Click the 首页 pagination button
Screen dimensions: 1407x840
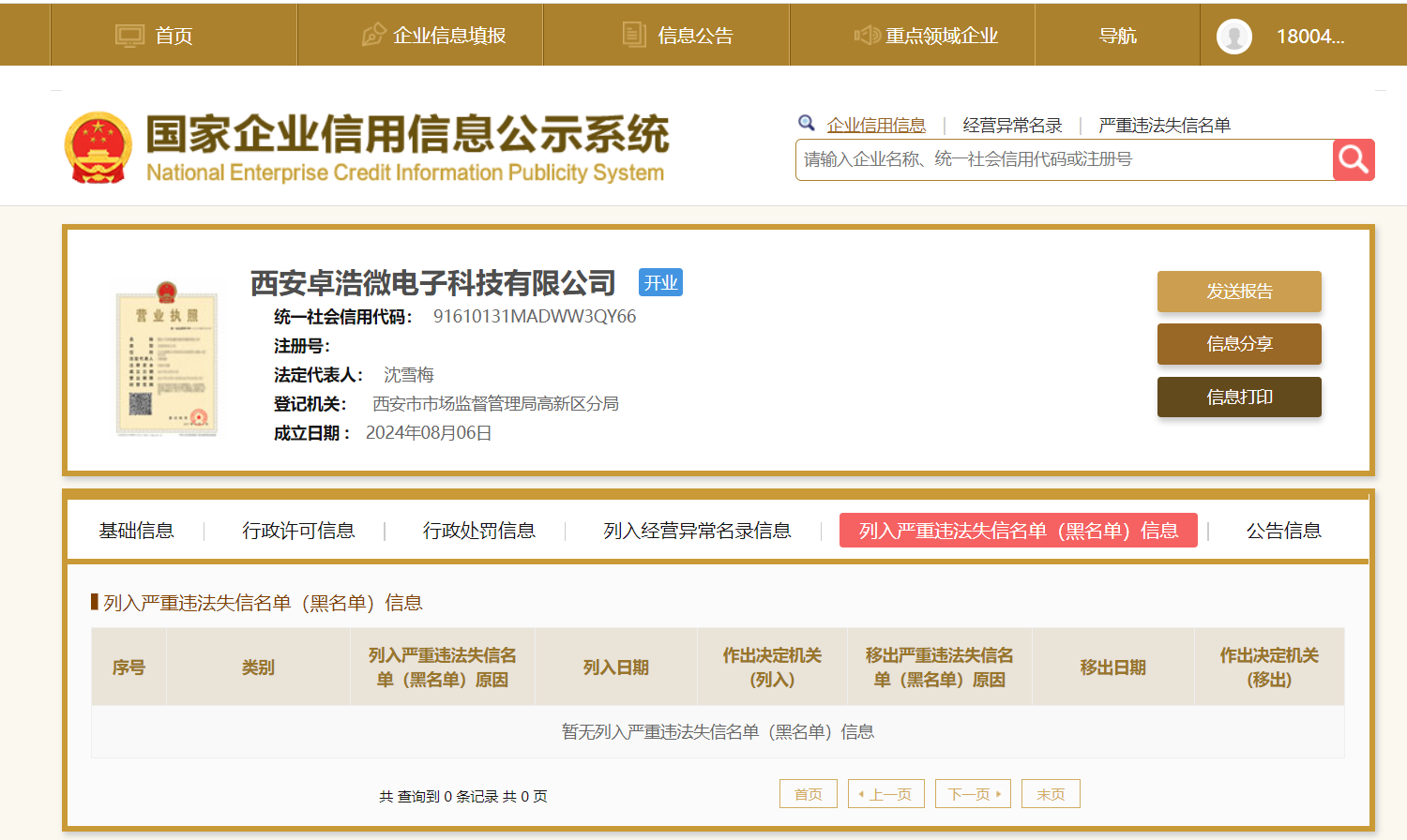pyautogui.click(x=809, y=794)
